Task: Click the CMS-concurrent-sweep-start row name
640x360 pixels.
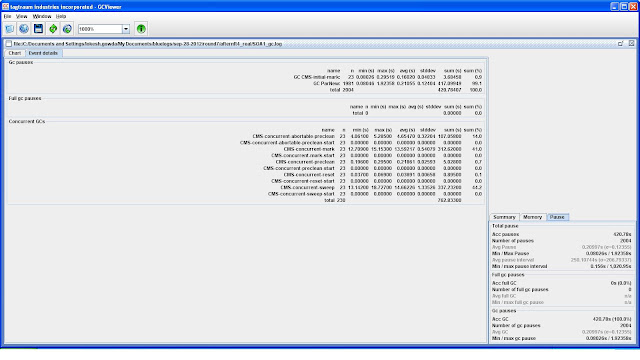Action: click(x=301, y=194)
